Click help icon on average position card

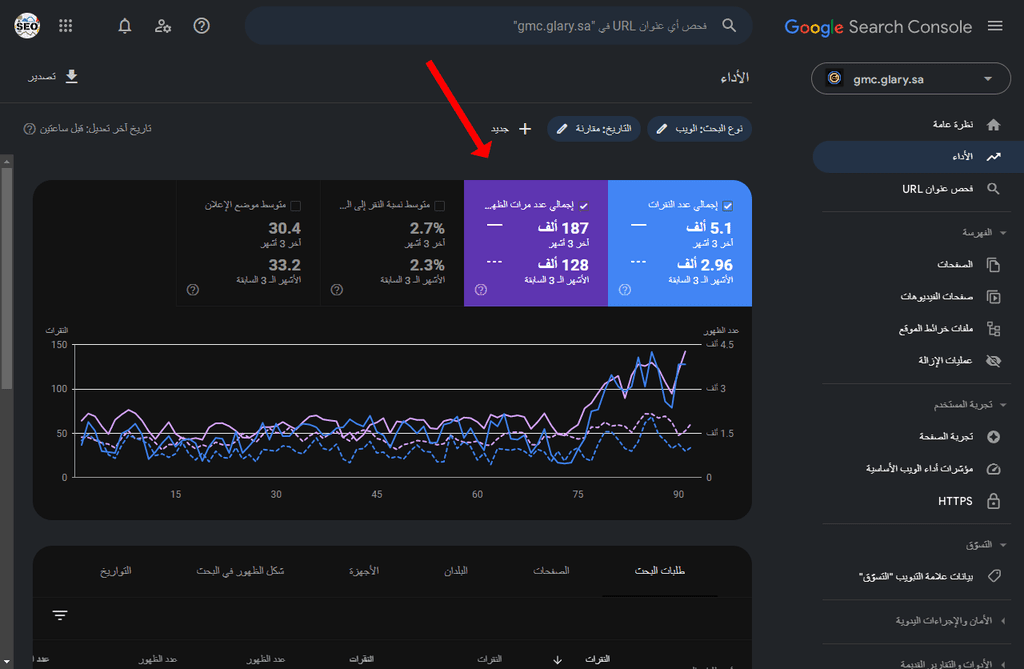(x=193, y=289)
